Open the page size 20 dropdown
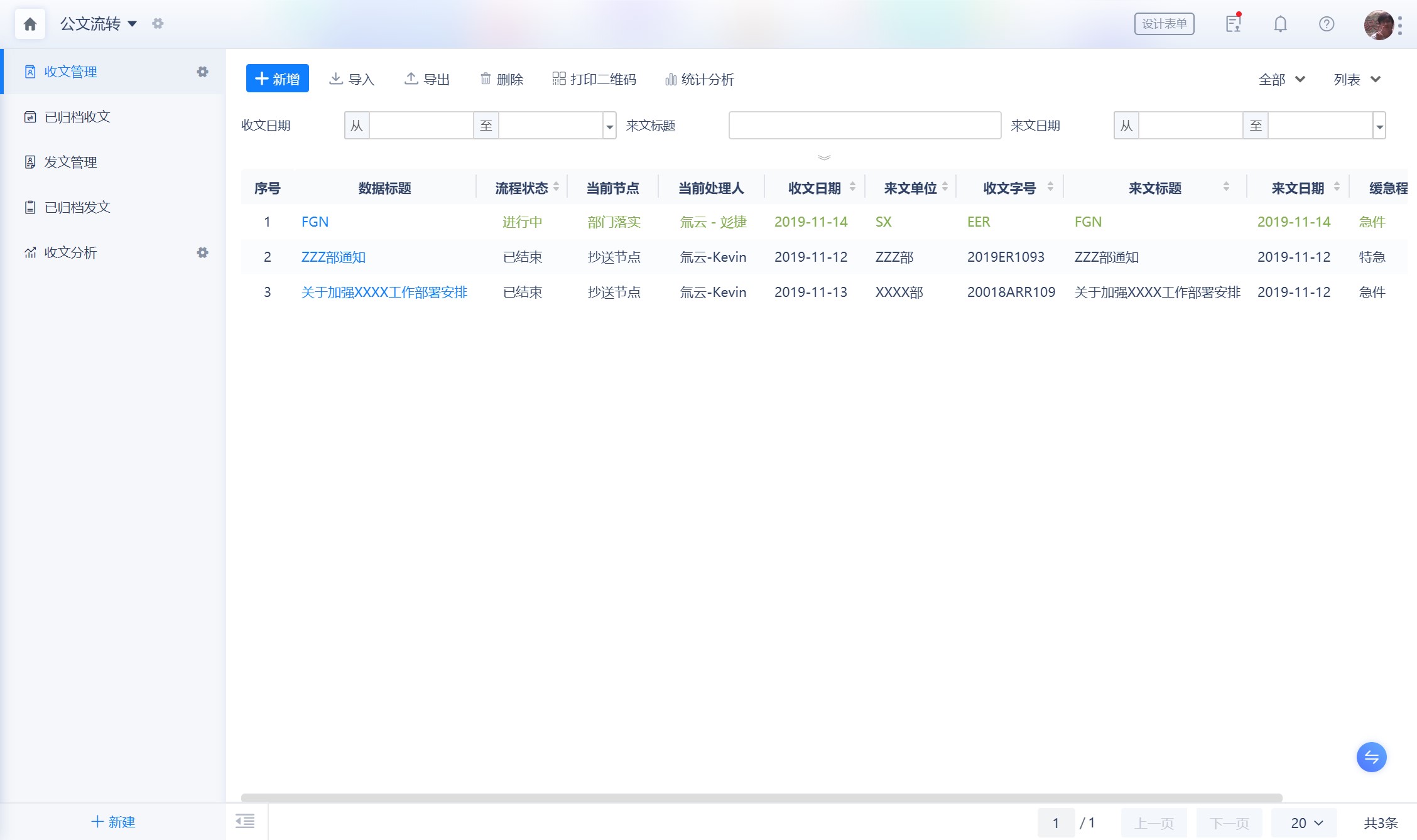This screenshot has height=840, width=1417. [x=1304, y=822]
